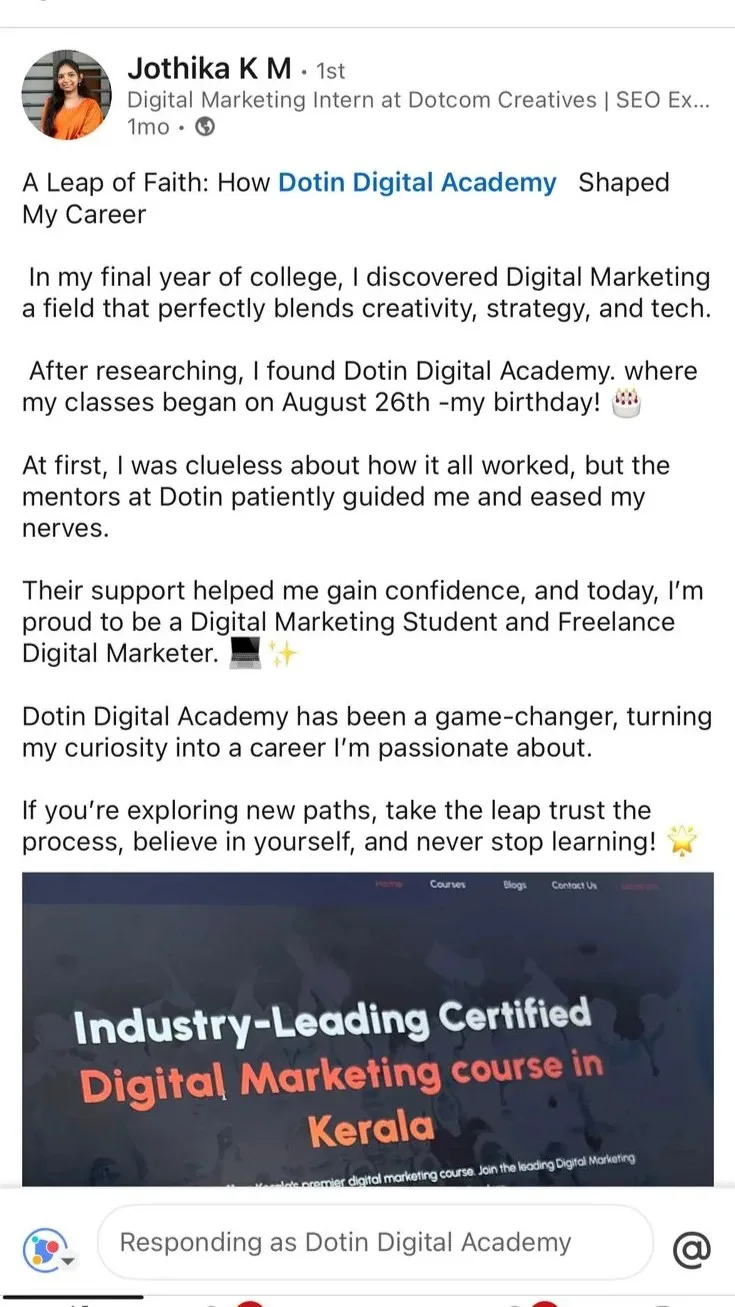Focus the 'Responding as Dotin Digital Academy' field

(x=373, y=1243)
